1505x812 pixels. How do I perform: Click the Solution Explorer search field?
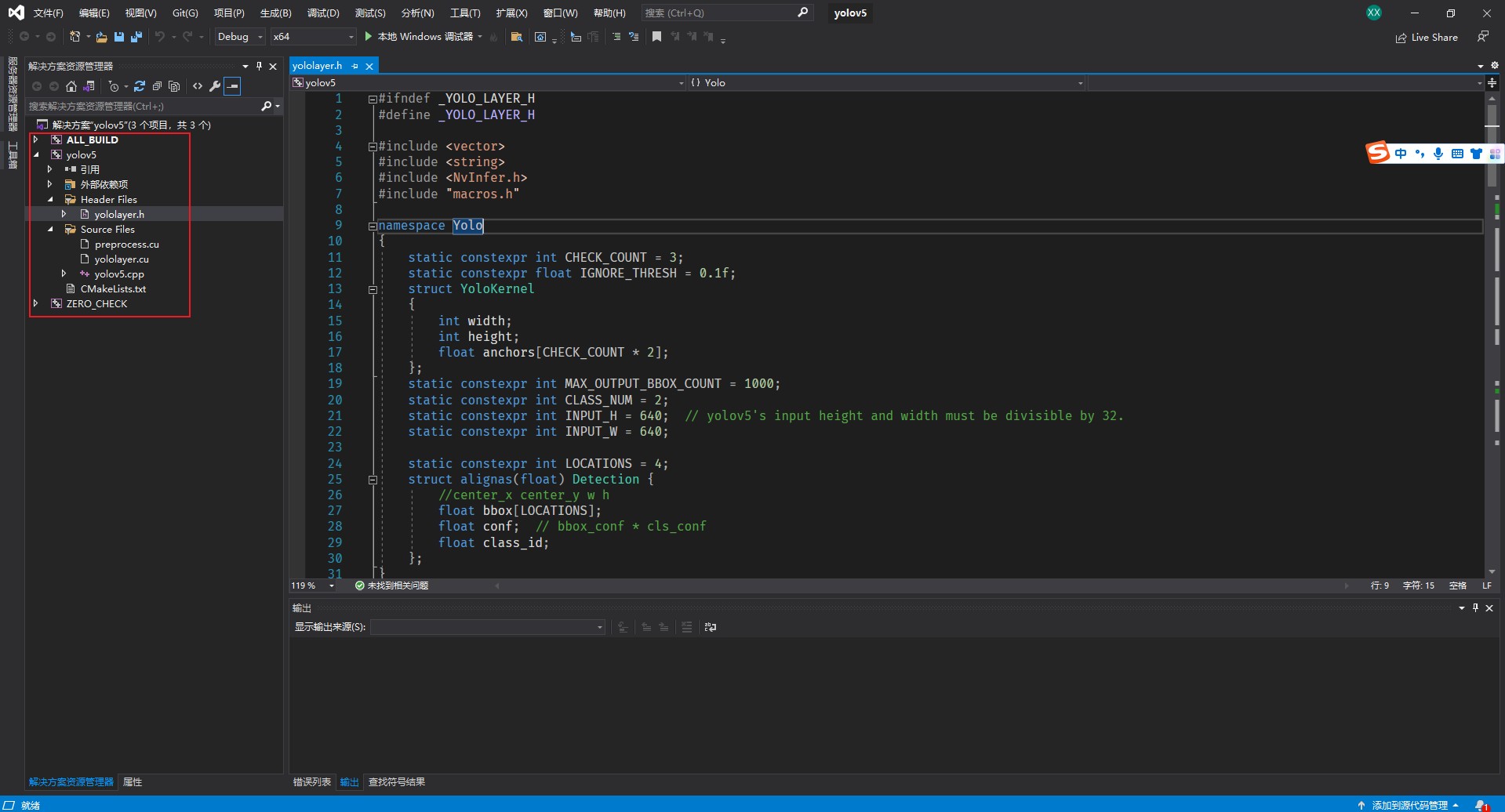[x=141, y=107]
